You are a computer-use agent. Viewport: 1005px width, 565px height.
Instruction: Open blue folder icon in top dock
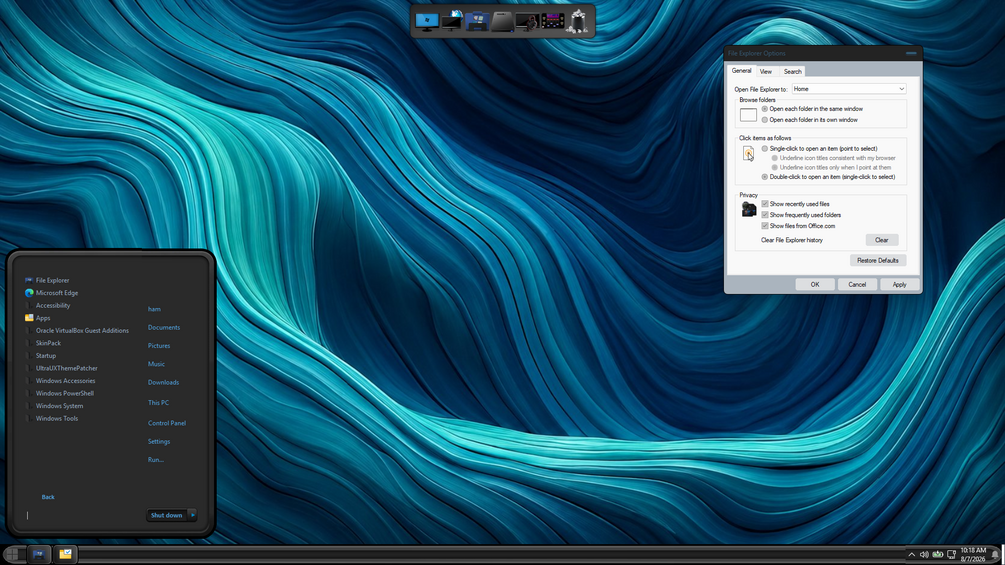(477, 21)
